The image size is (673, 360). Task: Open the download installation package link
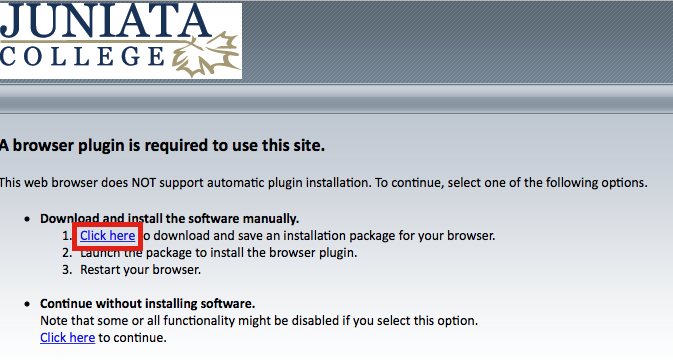point(107,236)
